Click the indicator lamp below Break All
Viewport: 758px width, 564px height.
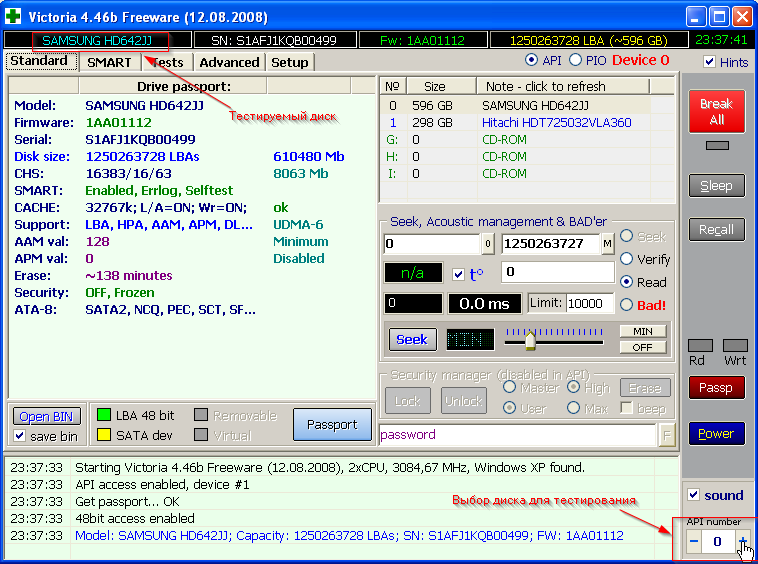pos(717,145)
